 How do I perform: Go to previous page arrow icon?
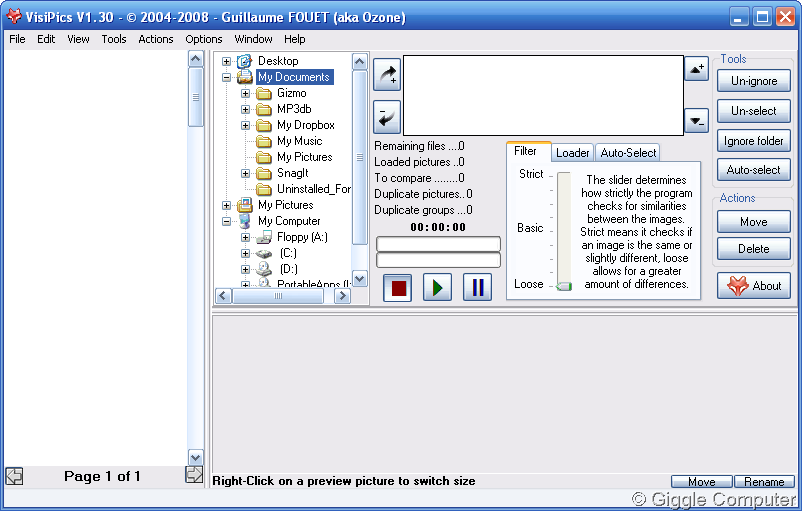14,476
